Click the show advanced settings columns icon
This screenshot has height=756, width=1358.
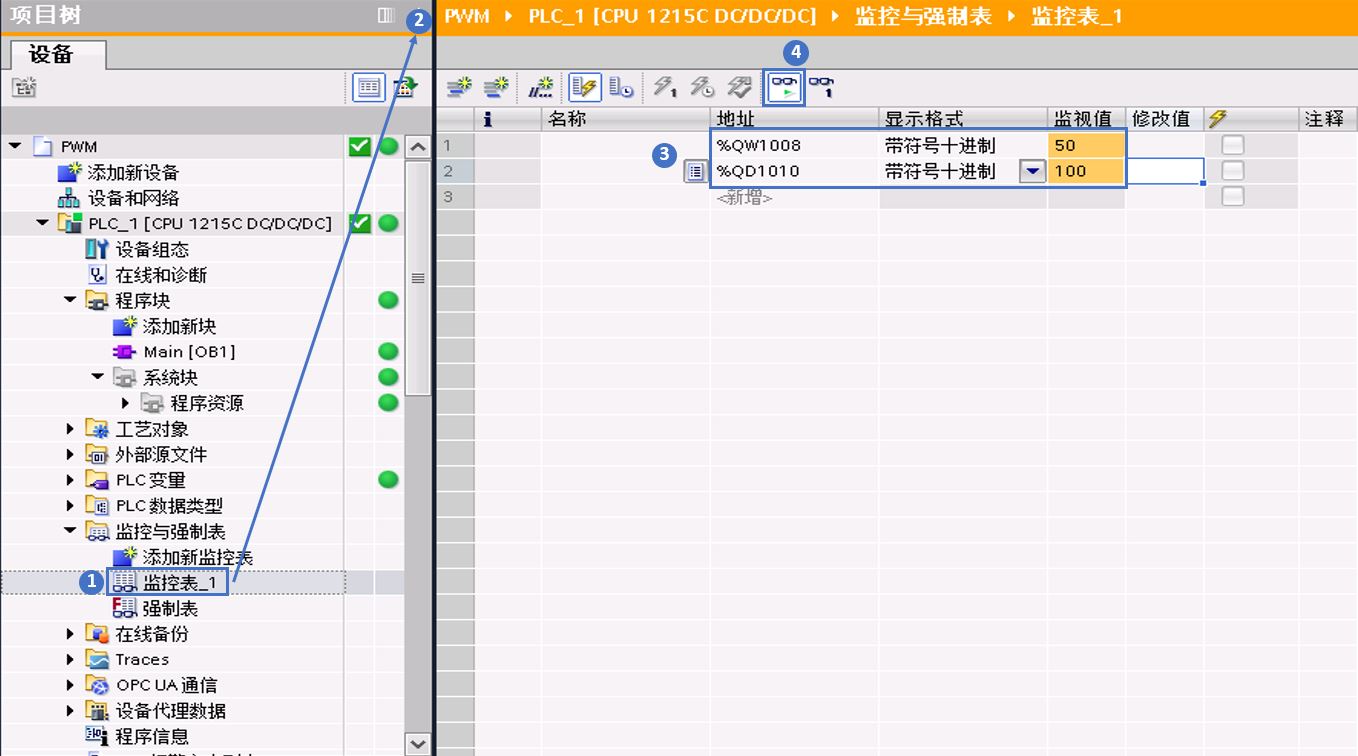click(621, 88)
